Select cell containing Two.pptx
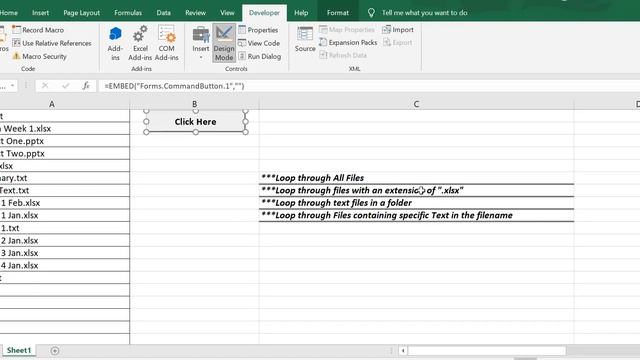Screen dimensions: 640x360 65,153
